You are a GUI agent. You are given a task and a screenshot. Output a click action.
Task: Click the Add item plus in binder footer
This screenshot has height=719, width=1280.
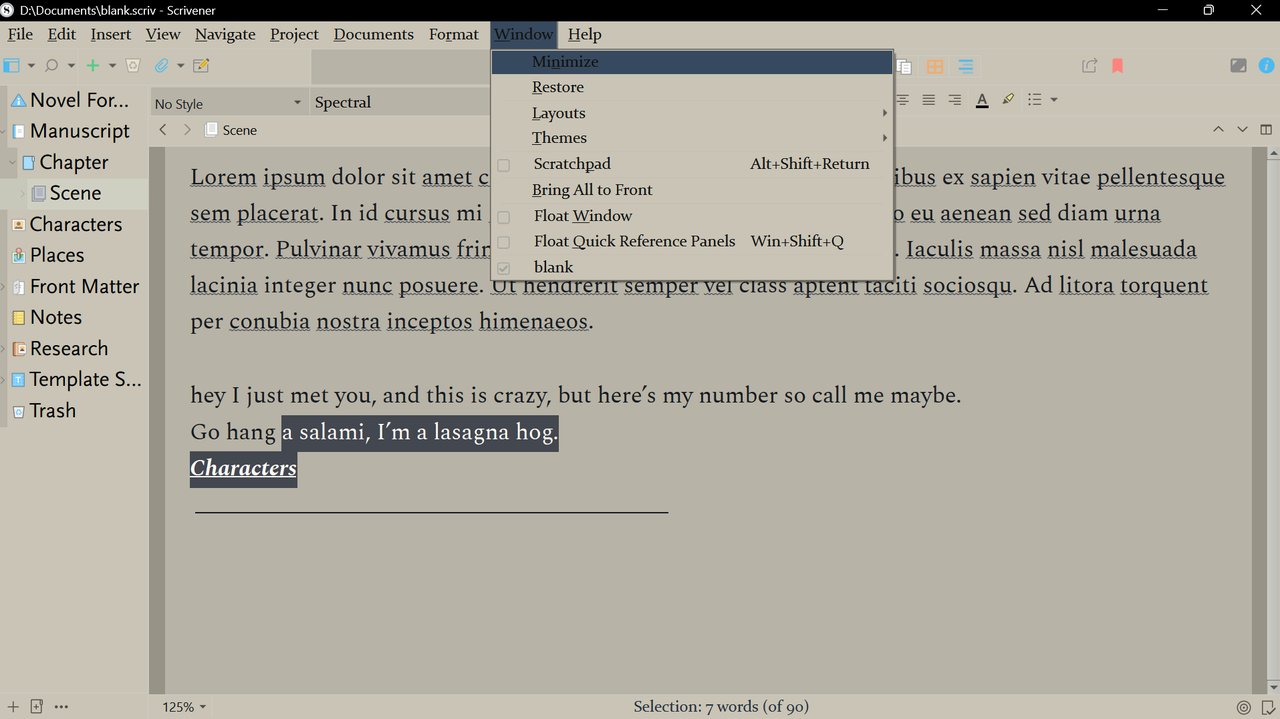click(x=13, y=706)
